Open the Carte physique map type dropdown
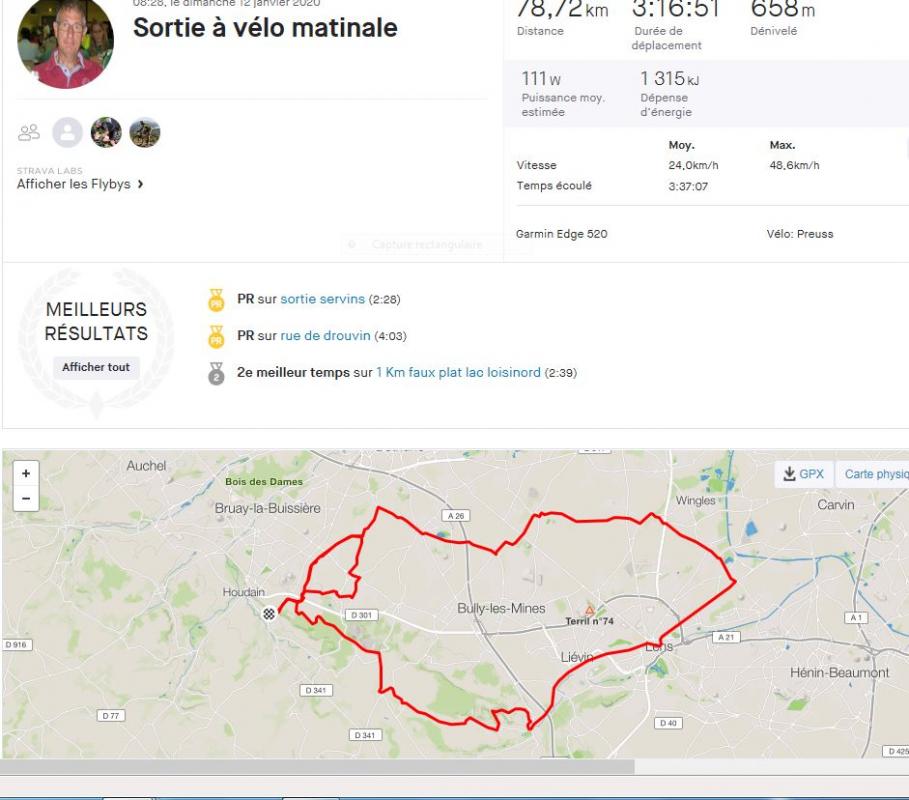The height and width of the screenshot is (800, 909). (875, 474)
